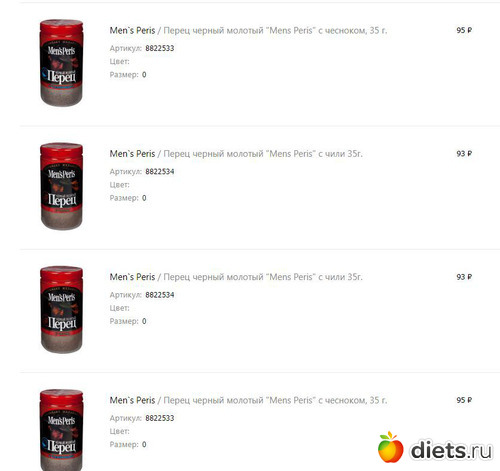
Task: Click Men`s Peris brand name in third item
Action: (x=132, y=277)
